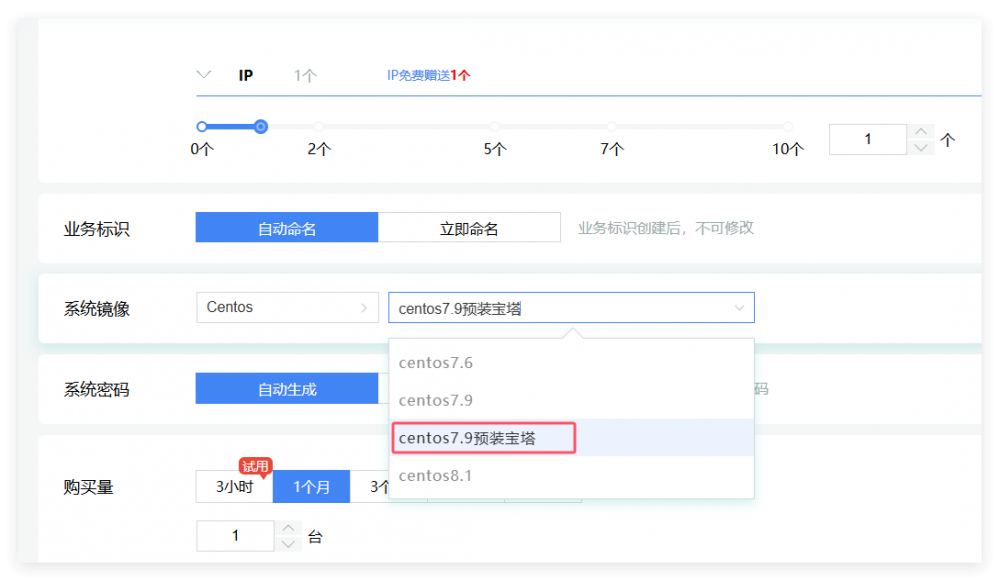The height and width of the screenshot is (581, 1000).
Task: Select 自动生成 system password option
Action: click(x=287, y=389)
